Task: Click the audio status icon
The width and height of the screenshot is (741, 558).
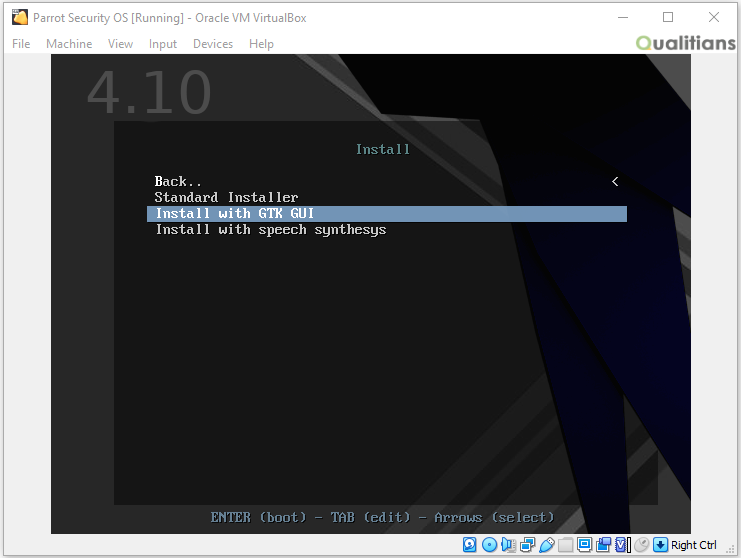Action: point(508,545)
